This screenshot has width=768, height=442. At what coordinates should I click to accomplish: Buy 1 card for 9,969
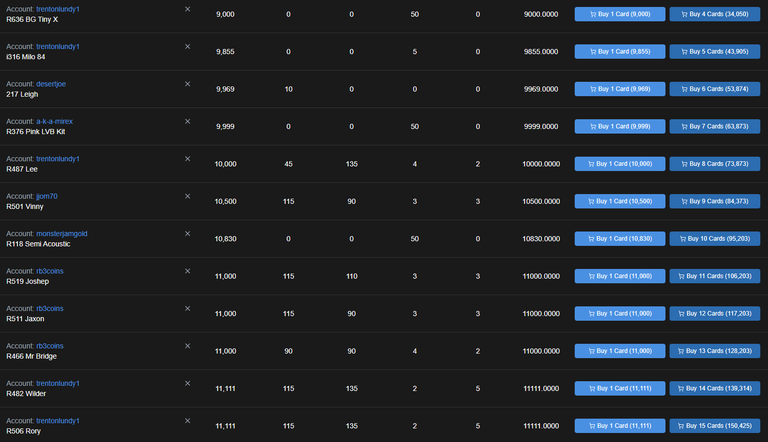(620, 89)
